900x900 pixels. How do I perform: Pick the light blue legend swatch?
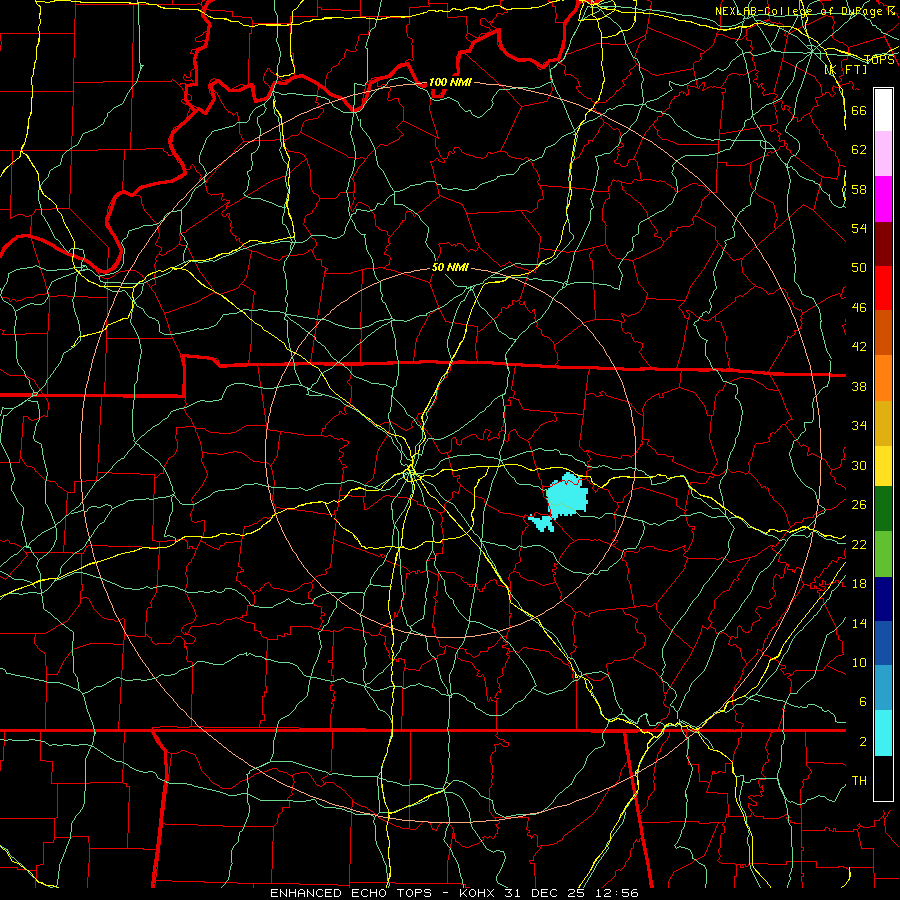[x=883, y=688]
